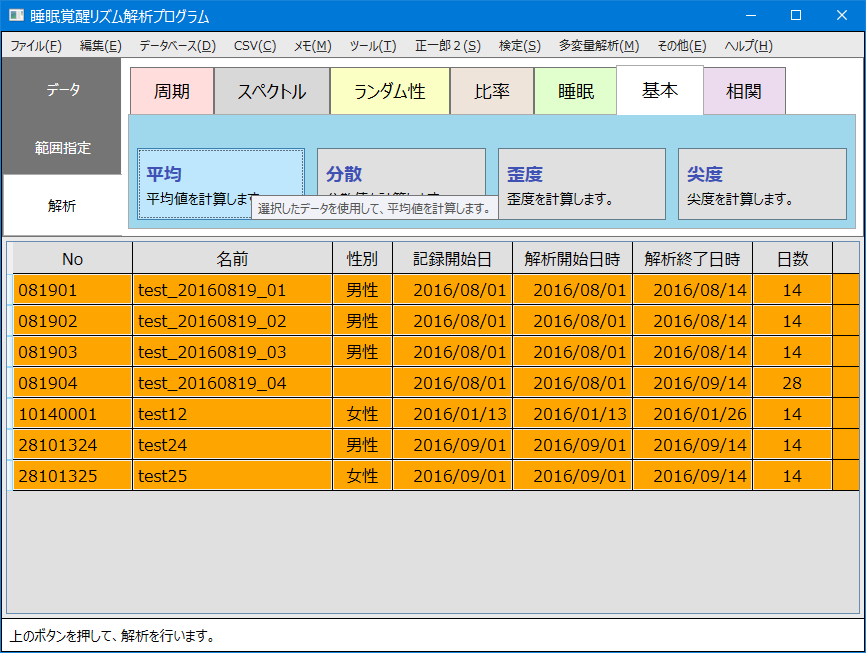The height and width of the screenshot is (653, 866).
Task: Click end date 2016/09/14 in test_20160819_04 row
Action: (692, 383)
